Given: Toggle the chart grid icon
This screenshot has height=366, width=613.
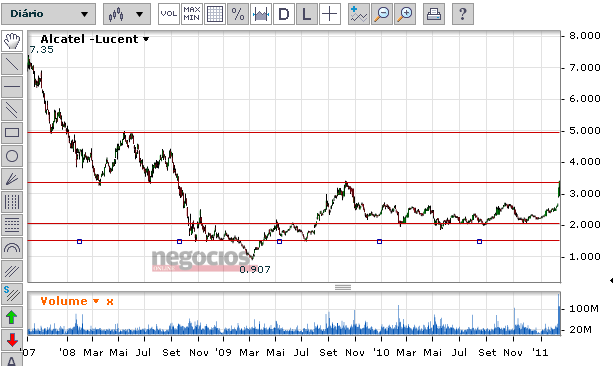Looking at the screenshot, I should point(215,14).
